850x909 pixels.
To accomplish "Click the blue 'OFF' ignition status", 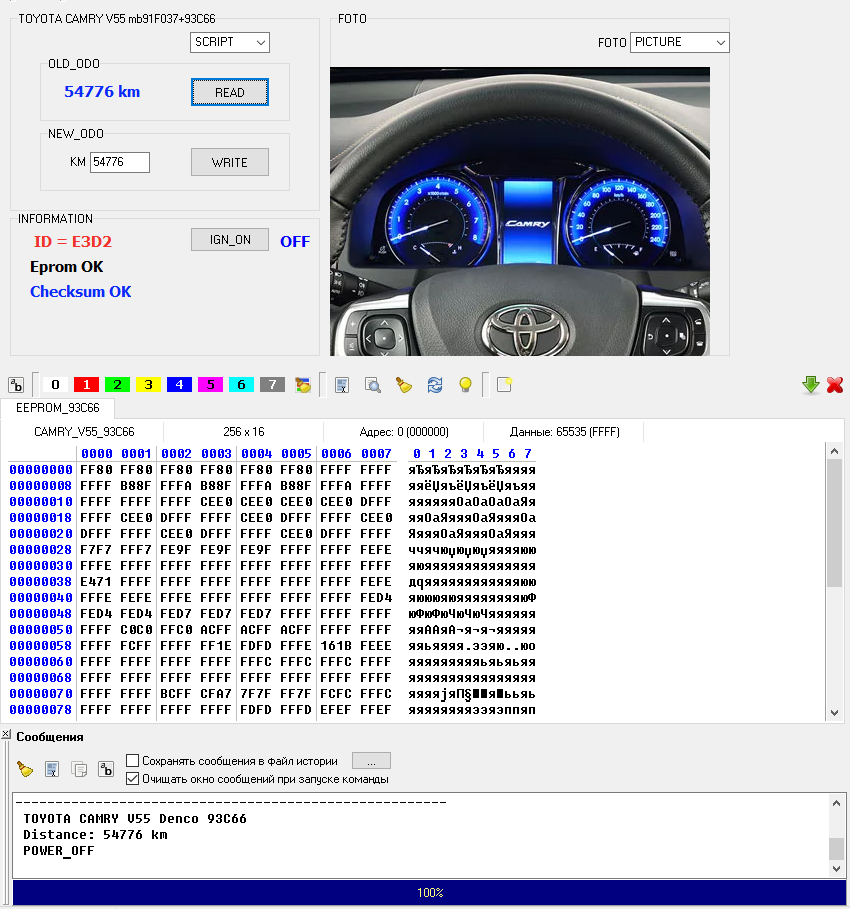I will 295,241.
